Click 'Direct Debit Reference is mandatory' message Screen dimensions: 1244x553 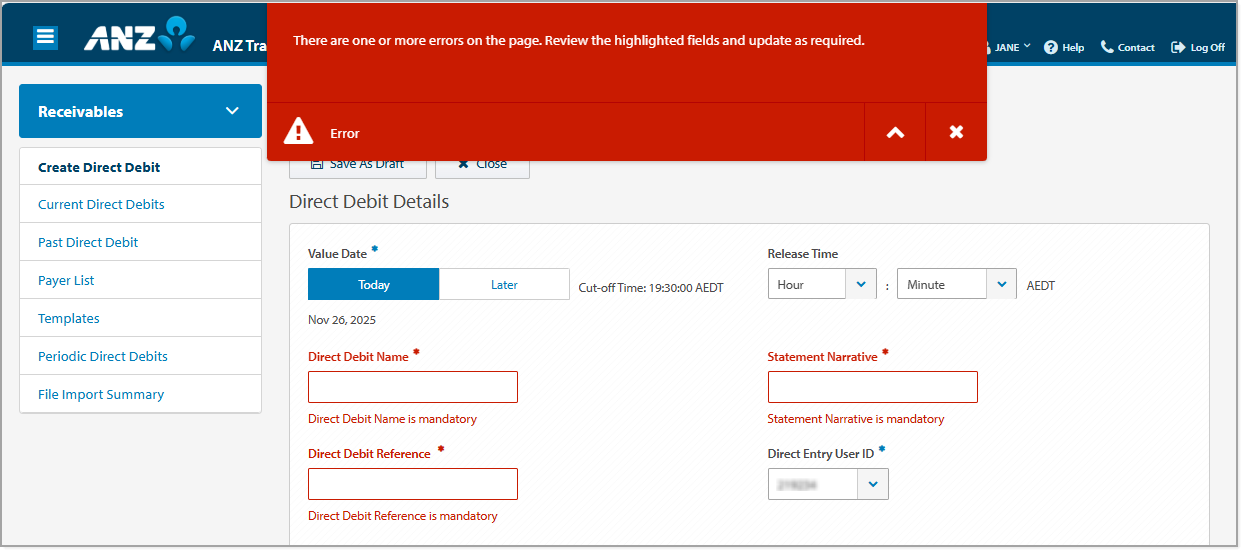[403, 516]
